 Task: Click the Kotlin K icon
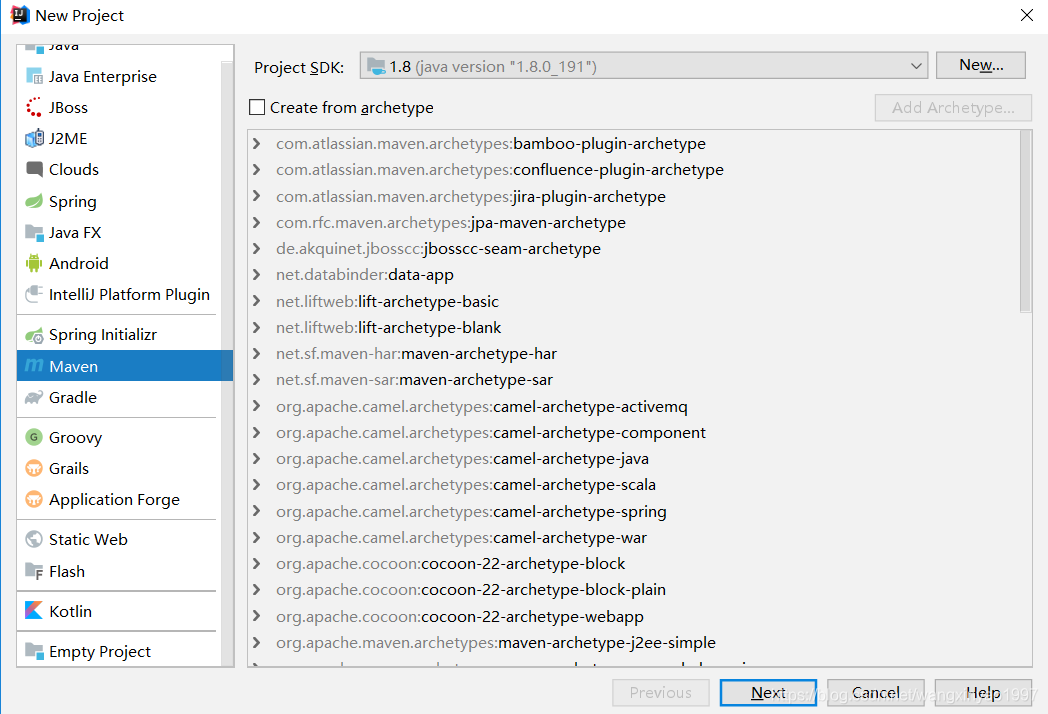(34, 610)
